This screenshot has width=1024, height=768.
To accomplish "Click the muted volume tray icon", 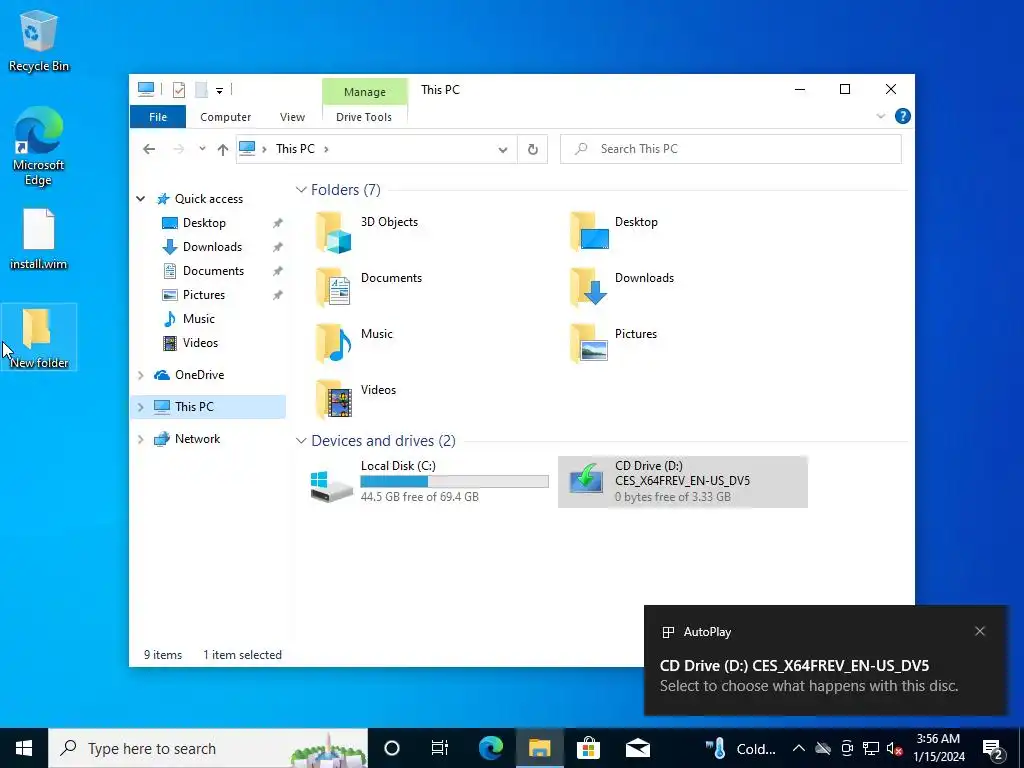I will (895, 748).
